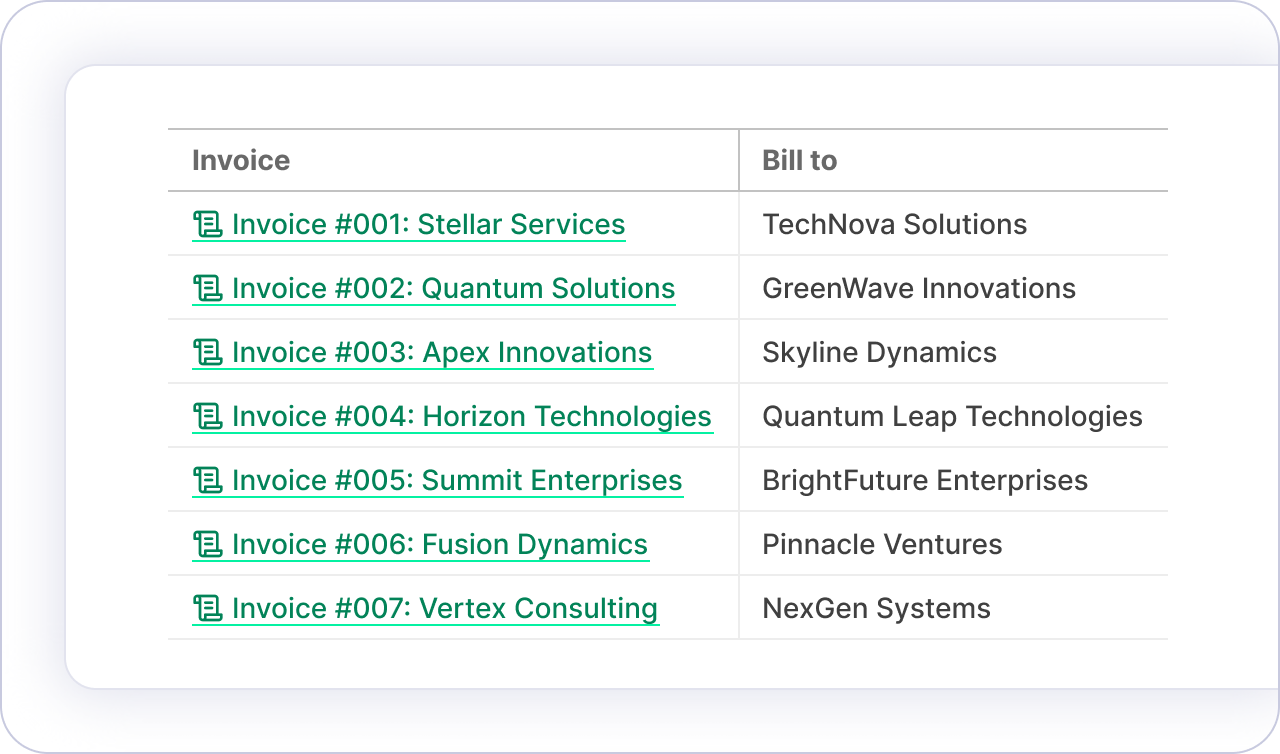1280x754 pixels.
Task: Open Invoice #005: Summit Enterprises link
Action: [x=456, y=480]
